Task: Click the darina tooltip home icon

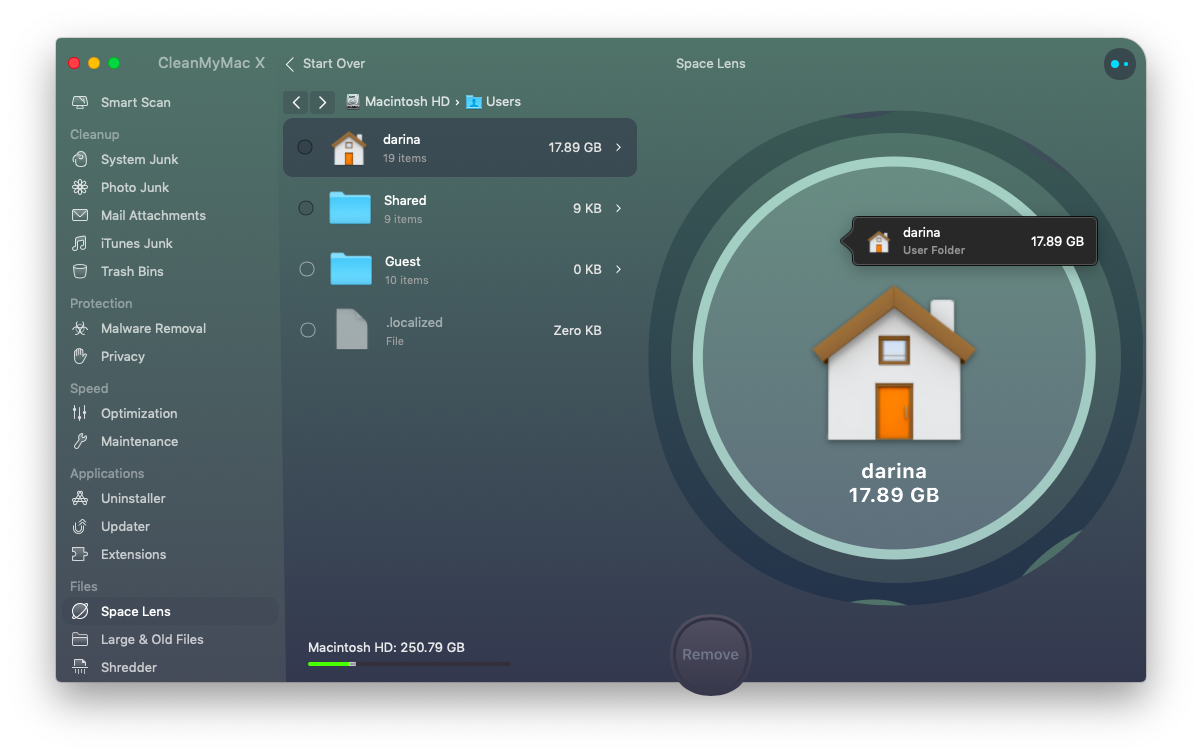Action: (x=879, y=241)
